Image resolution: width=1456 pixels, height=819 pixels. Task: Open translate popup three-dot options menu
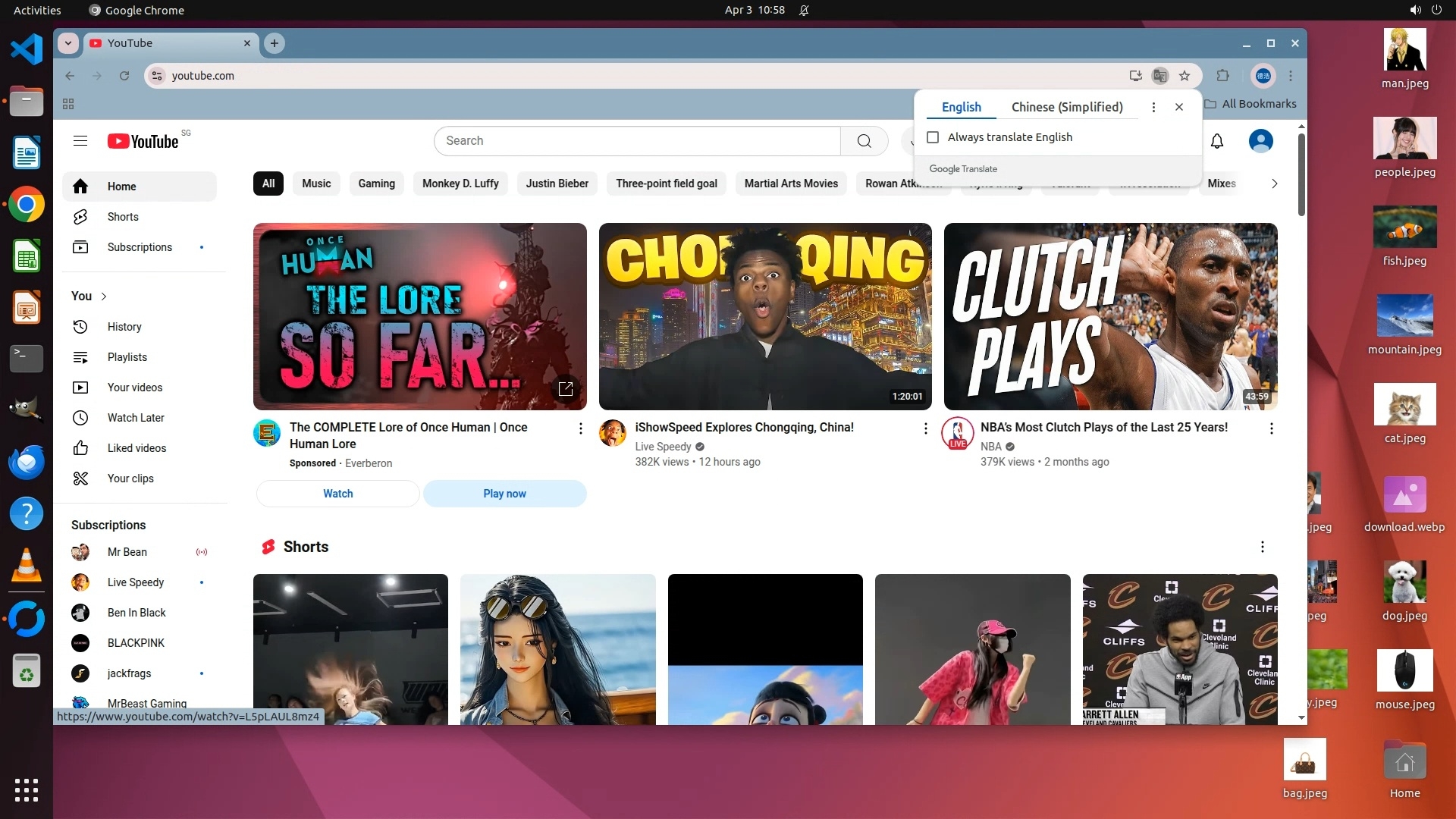1153,107
